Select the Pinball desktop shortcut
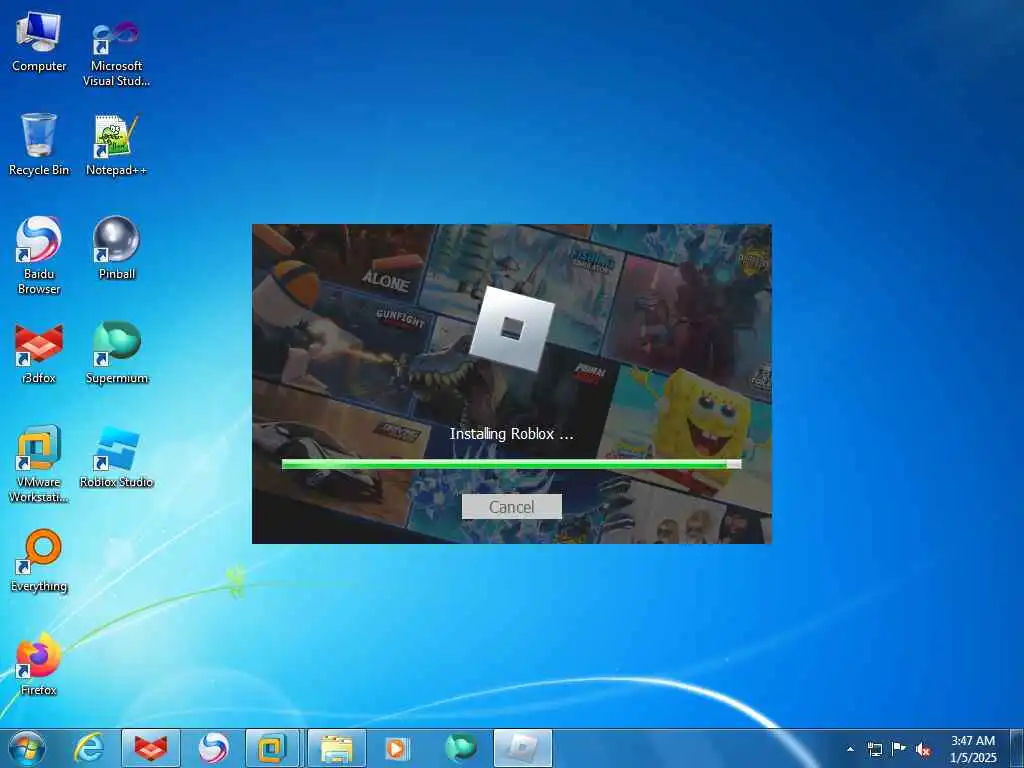The image size is (1024, 768). (116, 248)
